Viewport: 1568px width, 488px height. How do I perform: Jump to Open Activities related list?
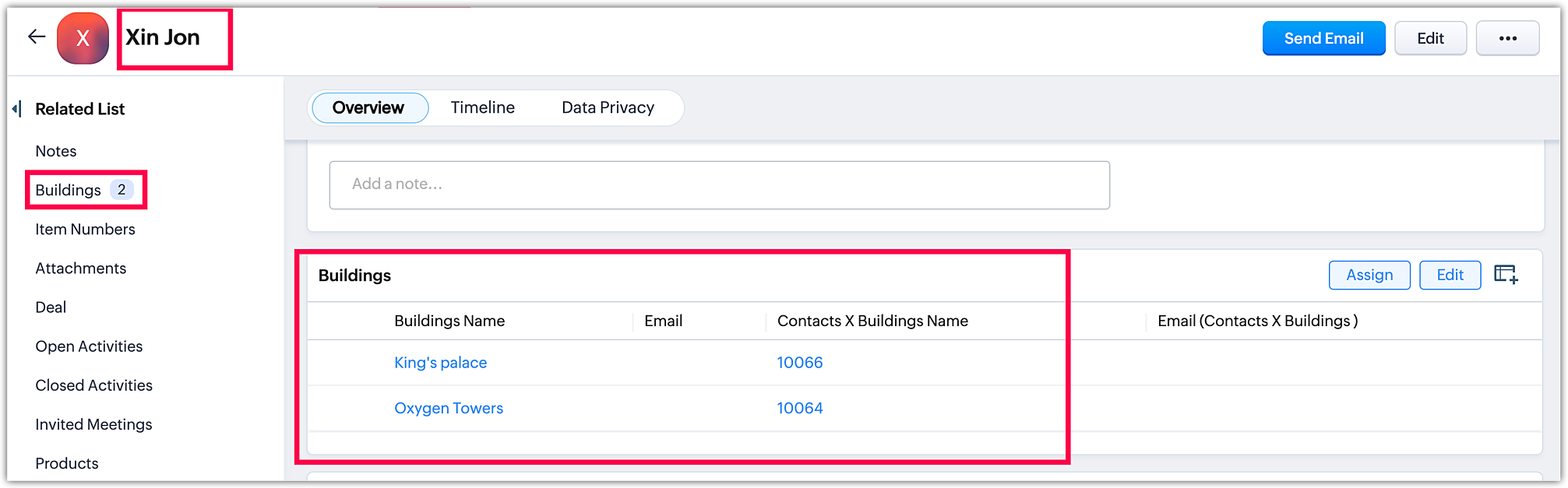point(89,346)
